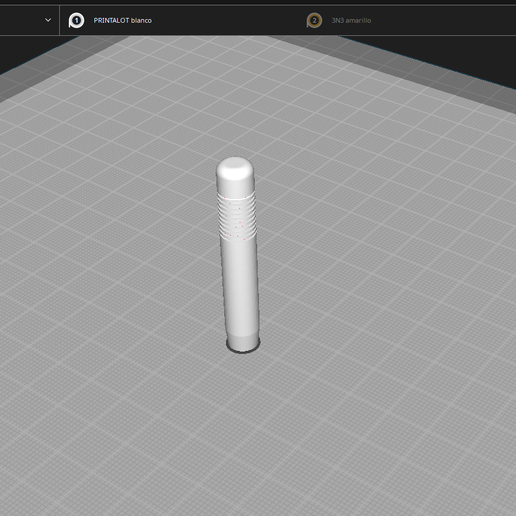Click the yellow filament spool icon numbered 2

click(314, 20)
